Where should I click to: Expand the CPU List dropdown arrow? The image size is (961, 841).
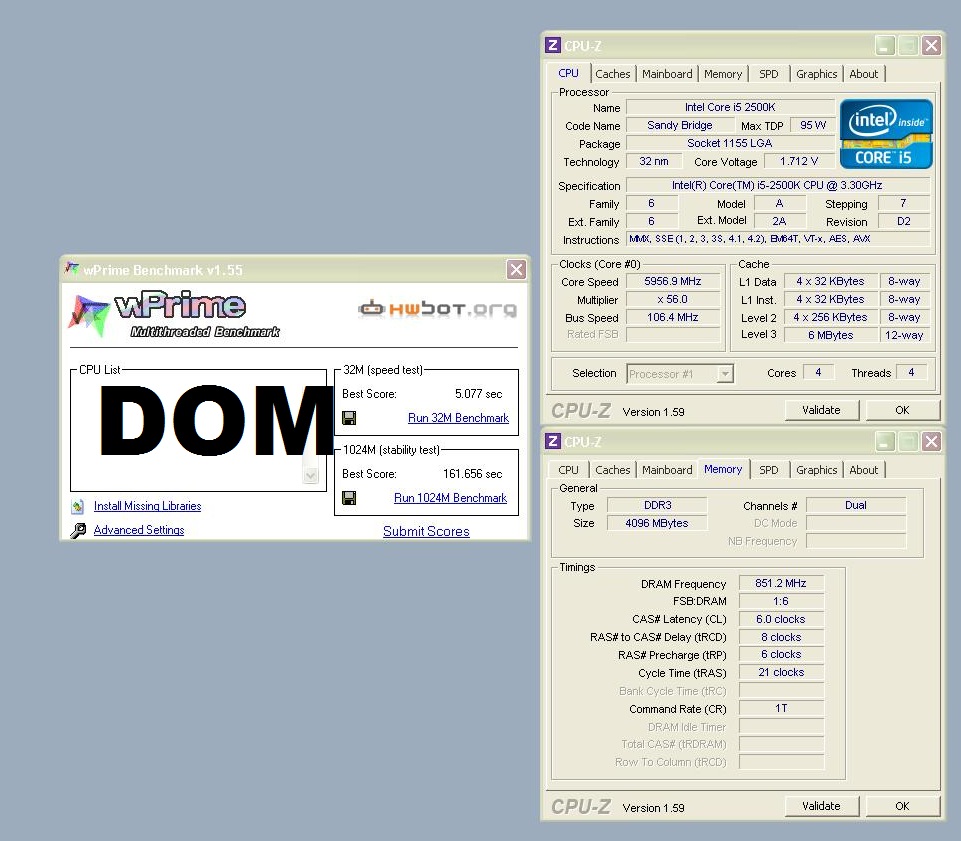click(x=311, y=476)
